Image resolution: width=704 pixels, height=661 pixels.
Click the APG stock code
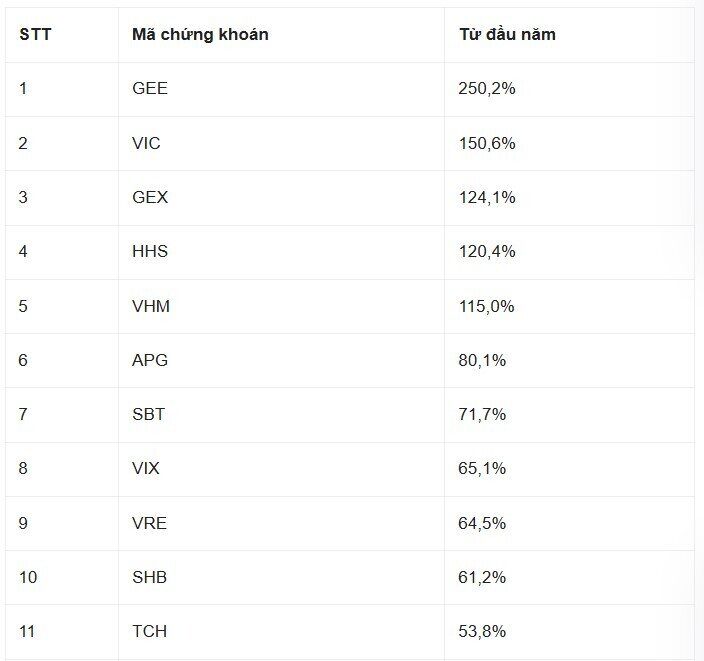click(150, 360)
